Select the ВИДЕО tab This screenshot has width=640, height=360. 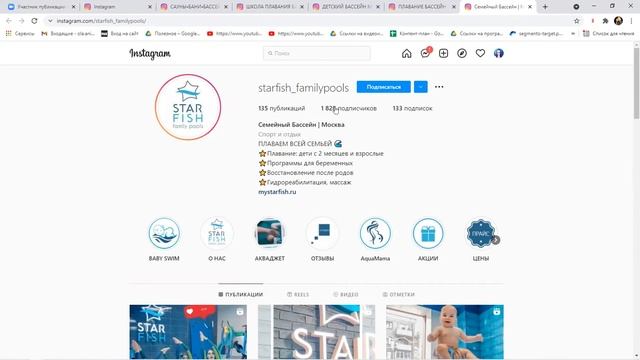(x=345, y=294)
